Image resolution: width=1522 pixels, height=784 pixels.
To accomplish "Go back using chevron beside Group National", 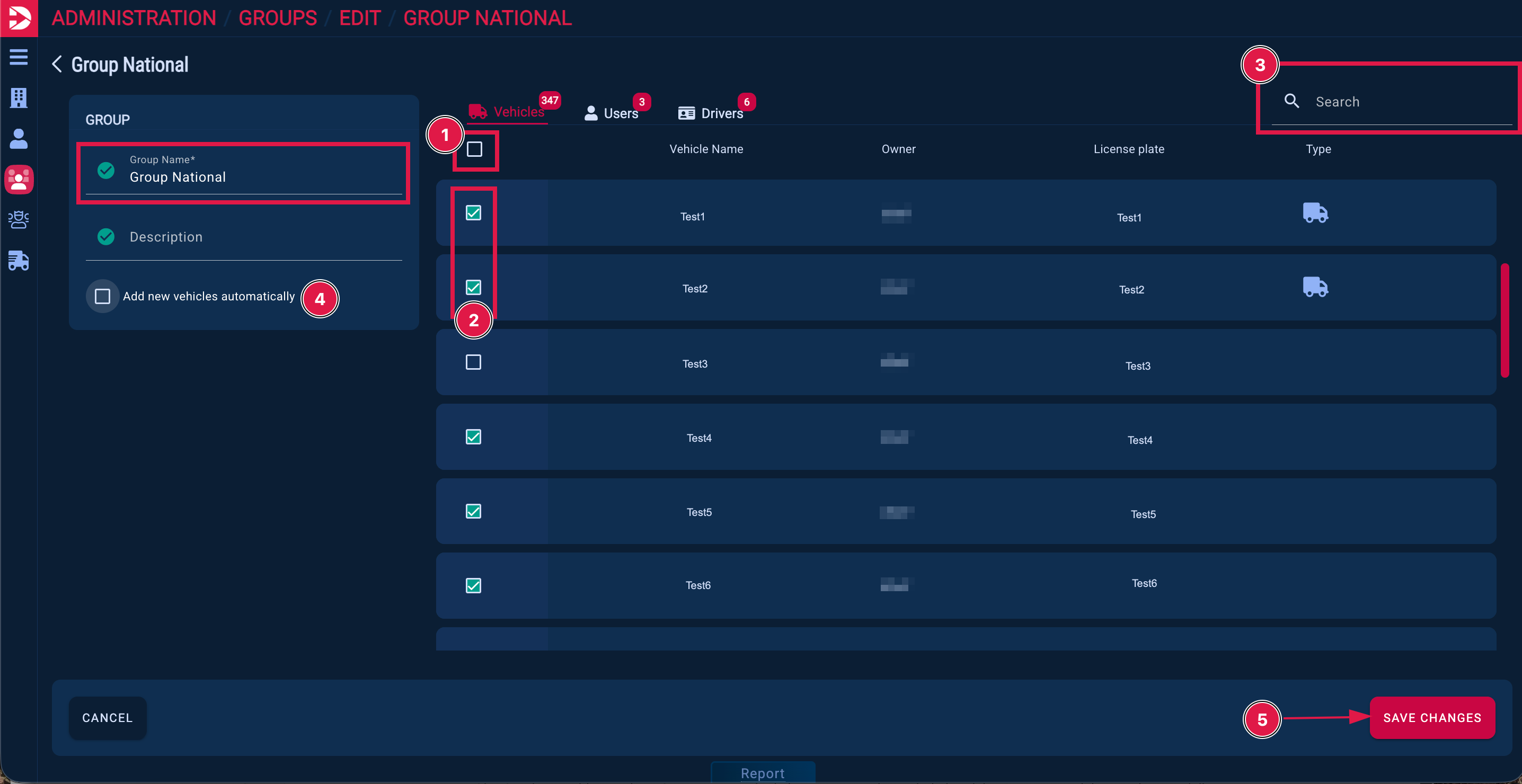I will 57,65.
